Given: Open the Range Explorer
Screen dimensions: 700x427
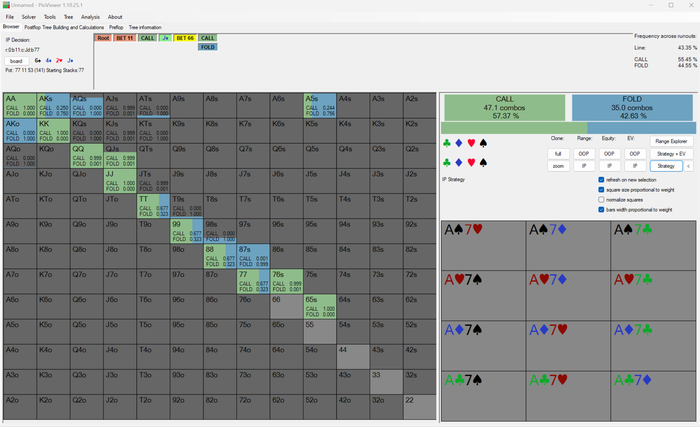Looking at the screenshot, I should tap(671, 141).
